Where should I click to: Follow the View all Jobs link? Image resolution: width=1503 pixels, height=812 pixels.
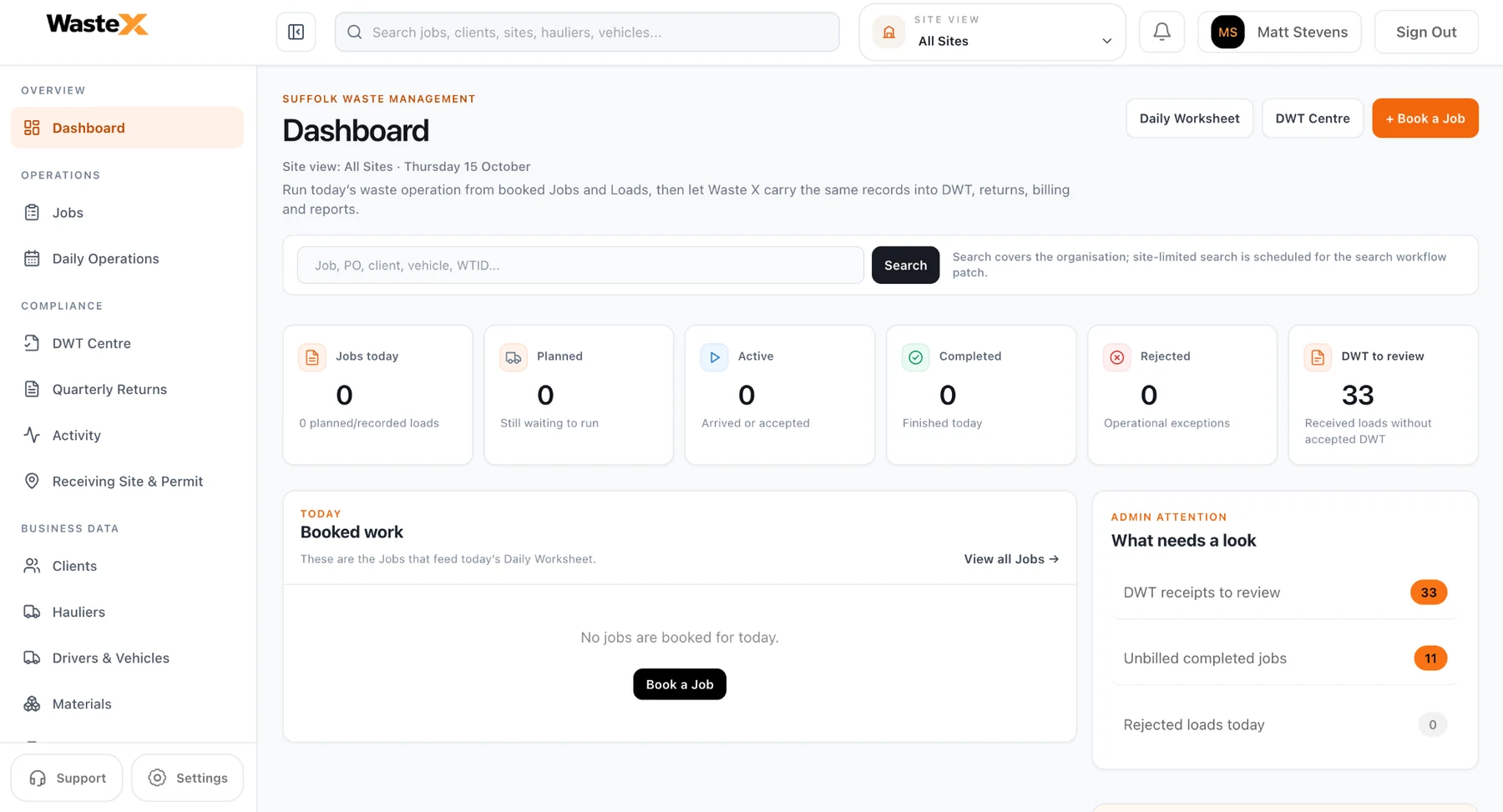click(1011, 559)
